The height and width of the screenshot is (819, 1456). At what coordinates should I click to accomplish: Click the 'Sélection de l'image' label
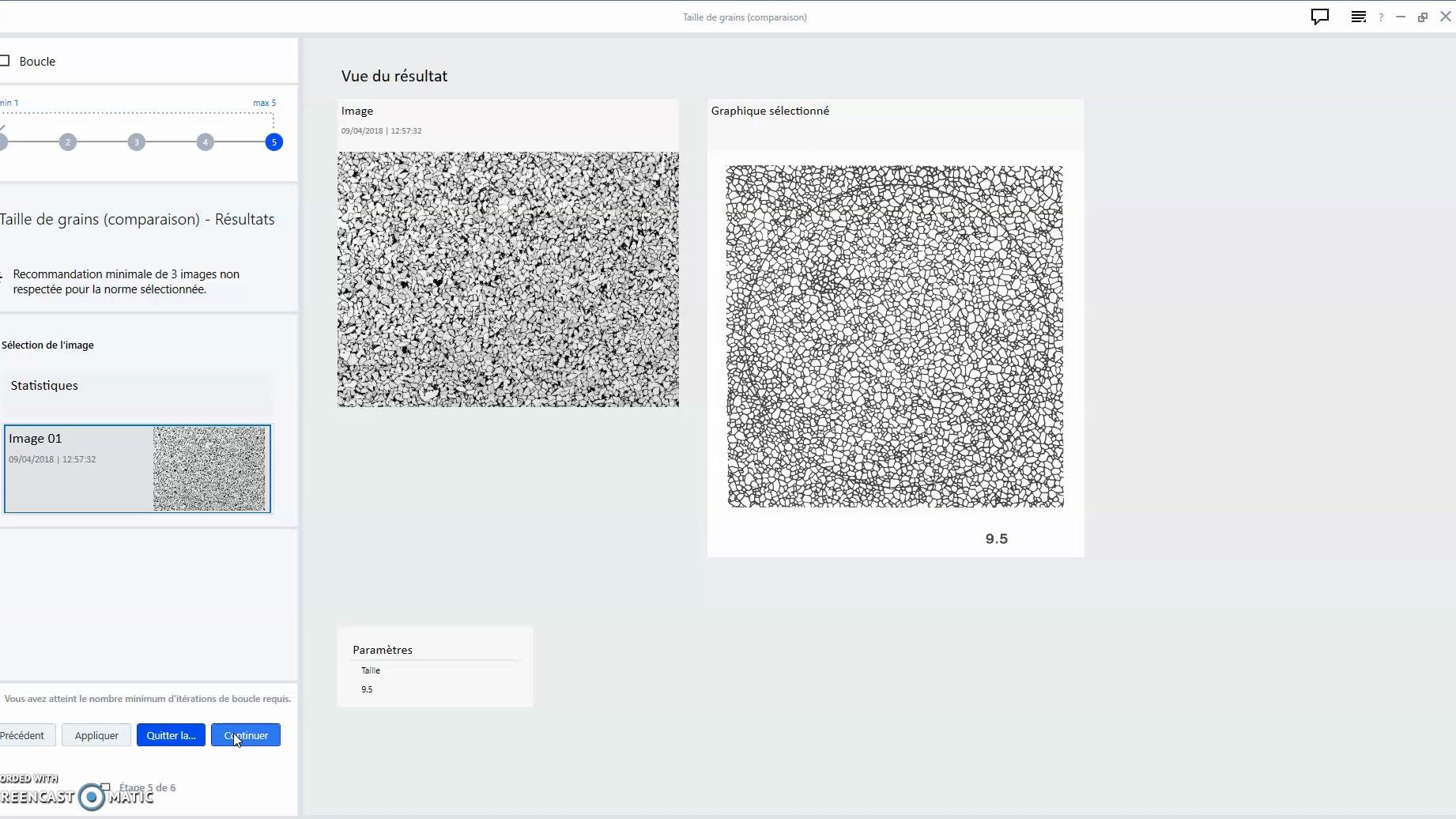click(47, 345)
